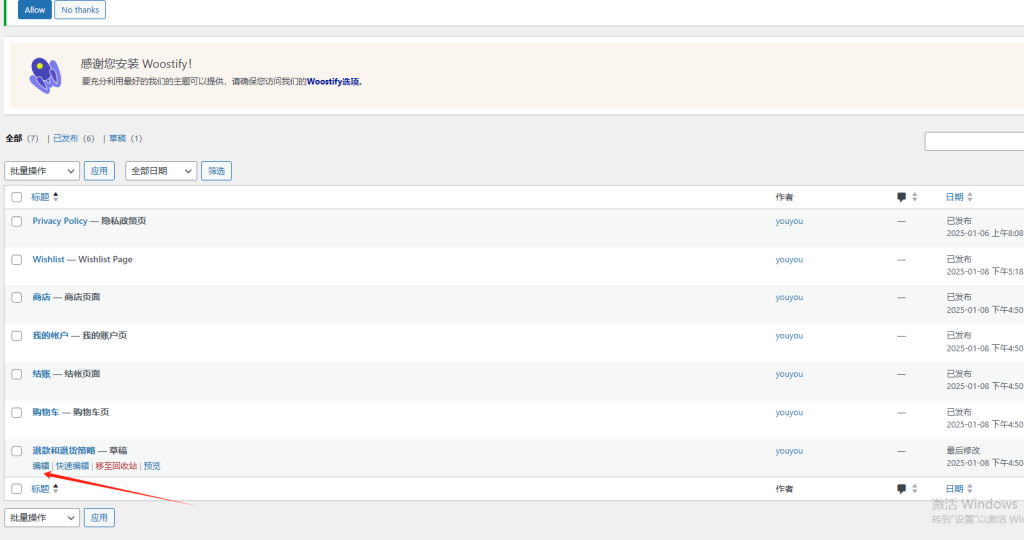
Task: Click the comments bubble icon in table footer
Action: click(x=902, y=489)
